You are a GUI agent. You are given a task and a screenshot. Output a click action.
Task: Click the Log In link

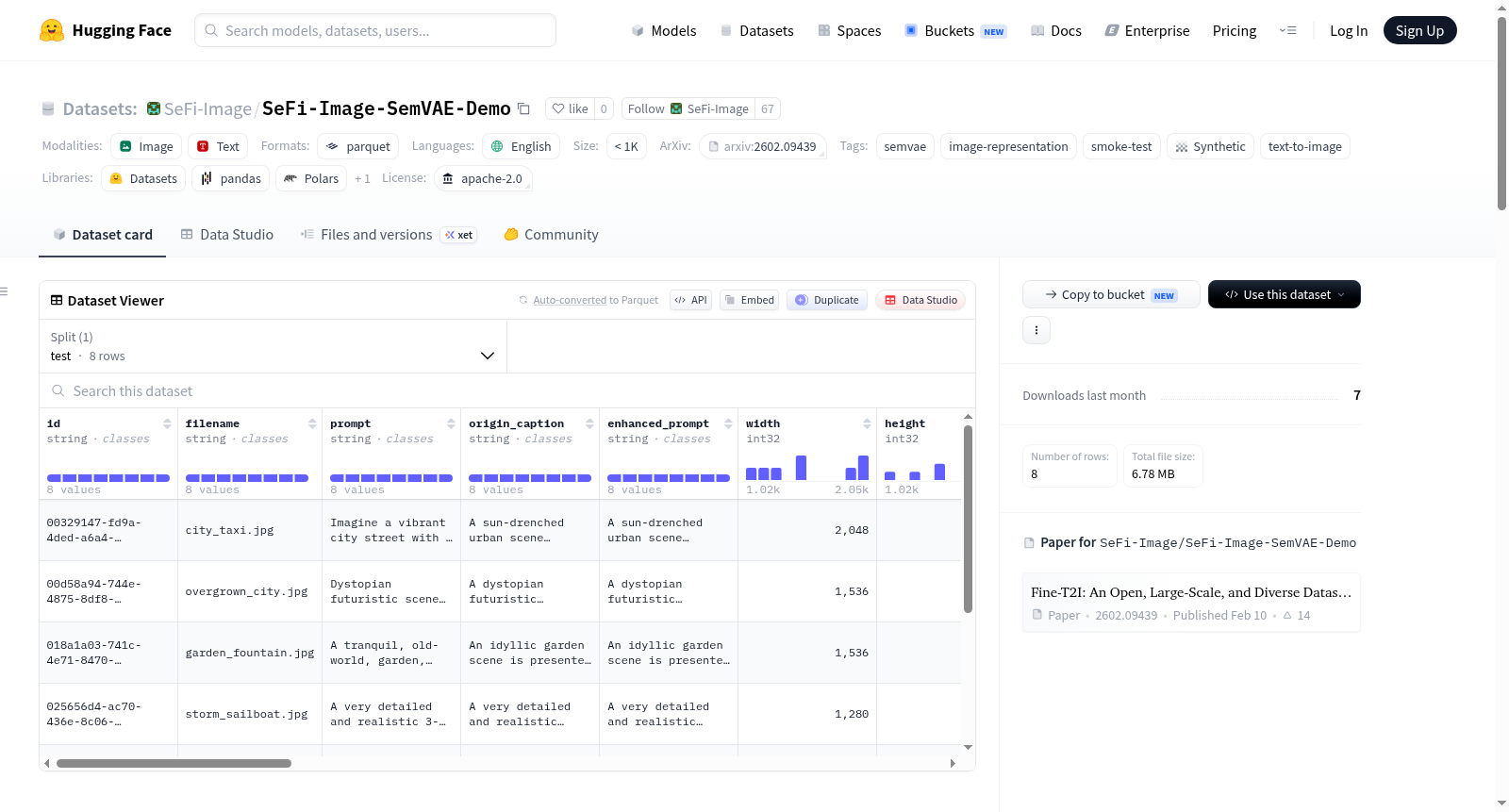1349,30
